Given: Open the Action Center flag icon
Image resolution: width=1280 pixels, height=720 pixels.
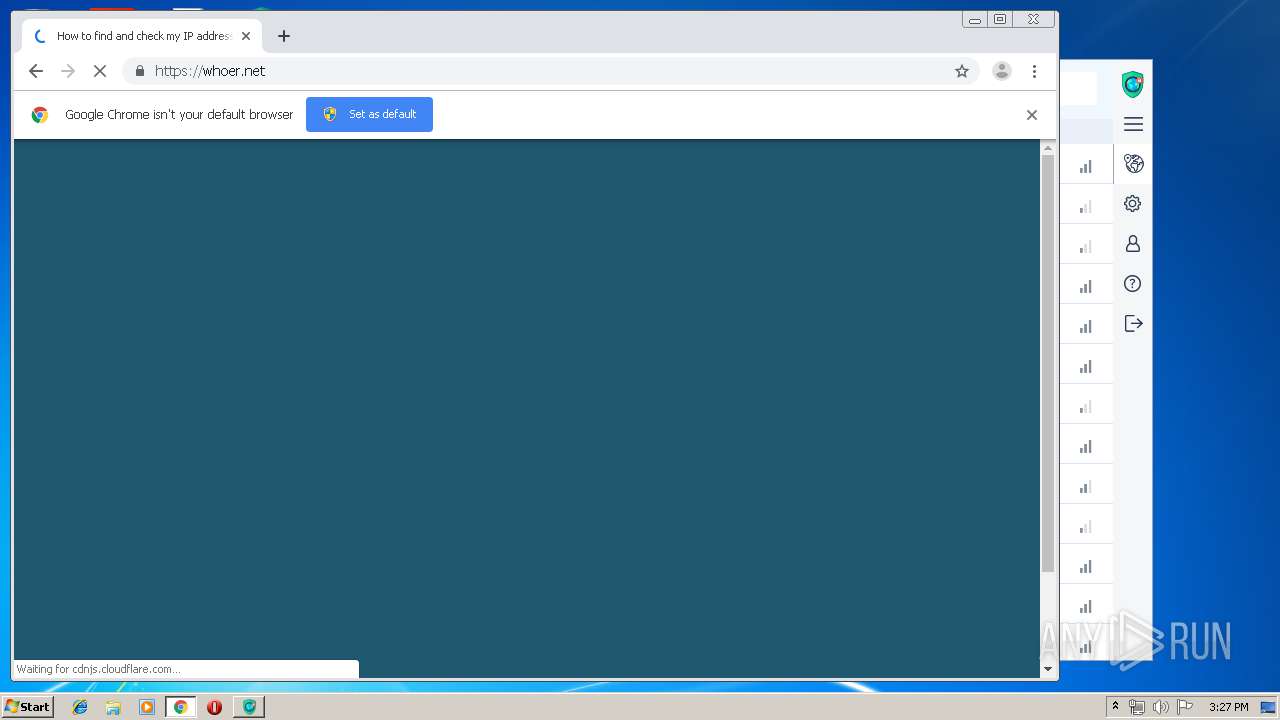Looking at the screenshot, I should [x=1184, y=707].
